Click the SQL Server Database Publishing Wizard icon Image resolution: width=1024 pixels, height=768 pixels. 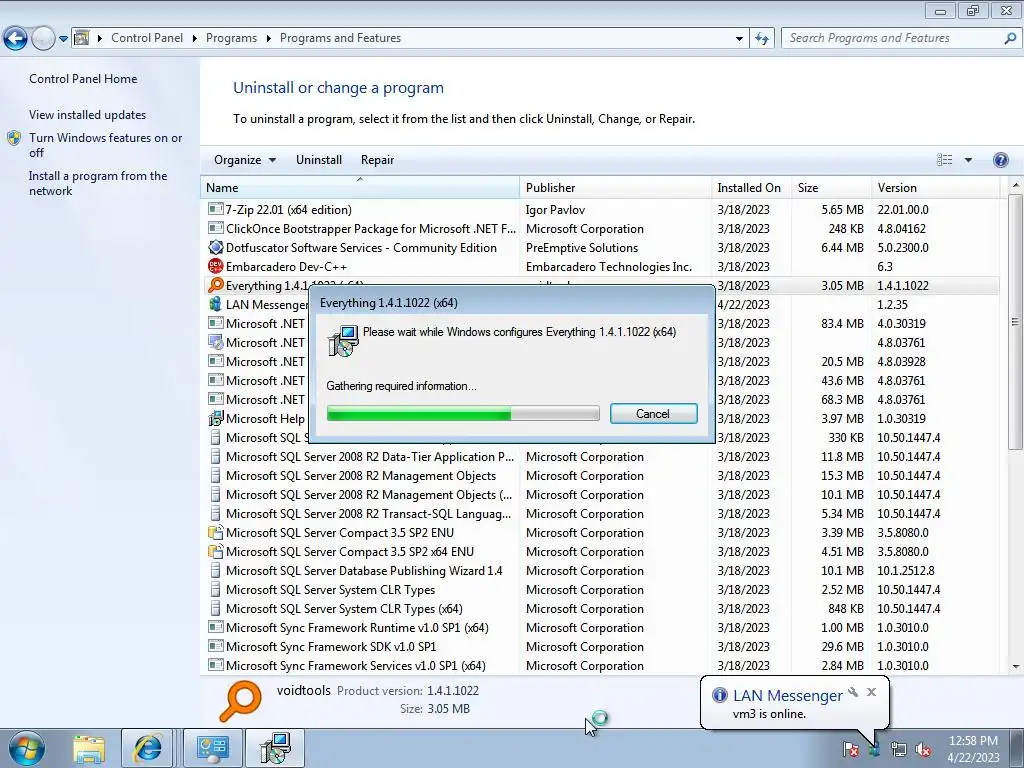point(216,570)
